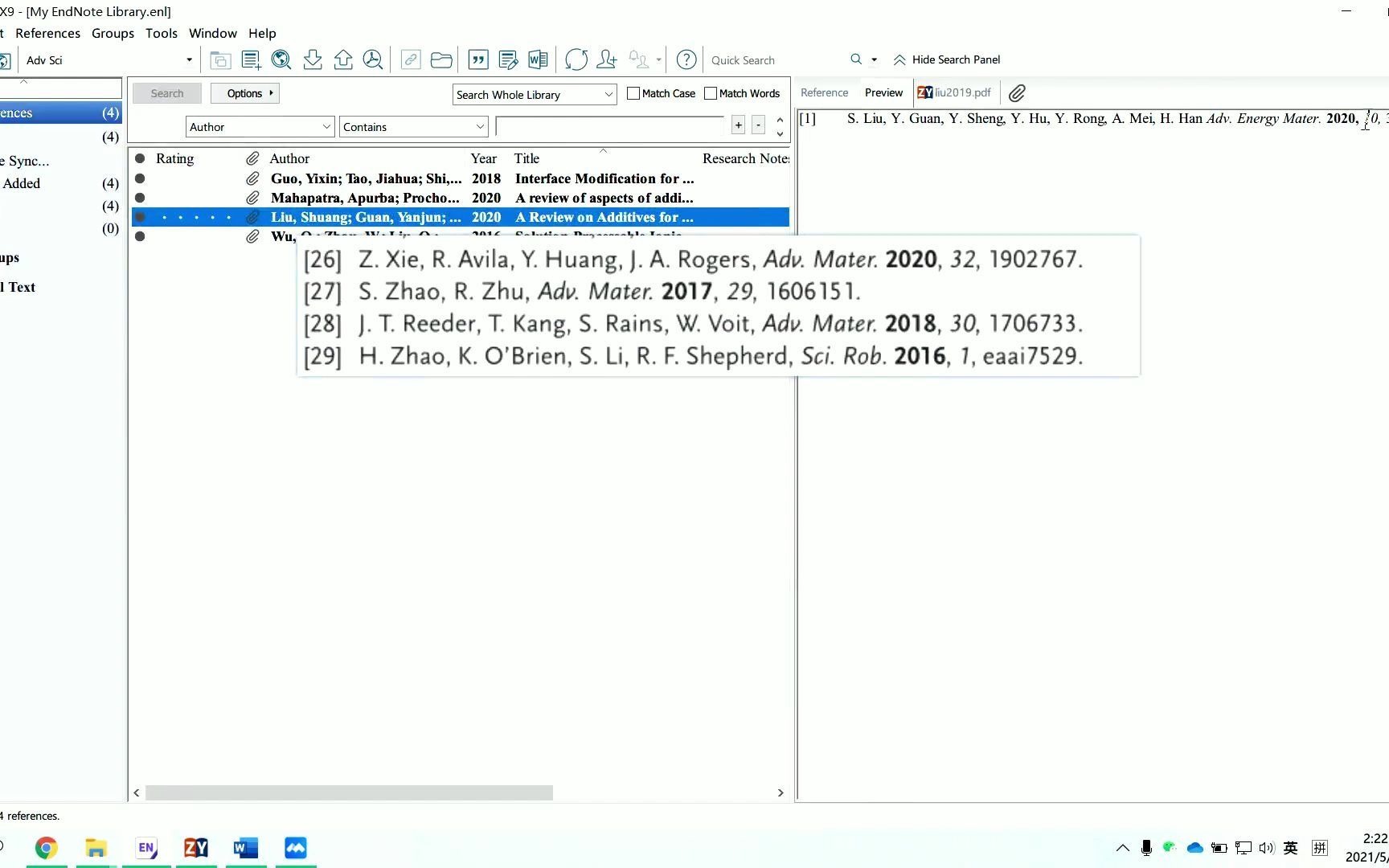The width and height of the screenshot is (1389, 868).
Task: Add a search row with plus button
Action: pyautogui.click(x=738, y=125)
